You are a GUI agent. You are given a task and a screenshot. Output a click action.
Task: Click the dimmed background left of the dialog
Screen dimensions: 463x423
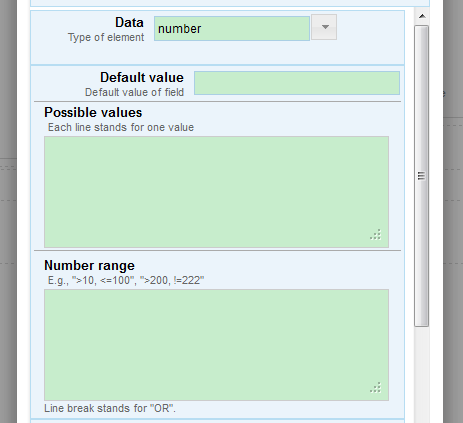tap(8, 211)
